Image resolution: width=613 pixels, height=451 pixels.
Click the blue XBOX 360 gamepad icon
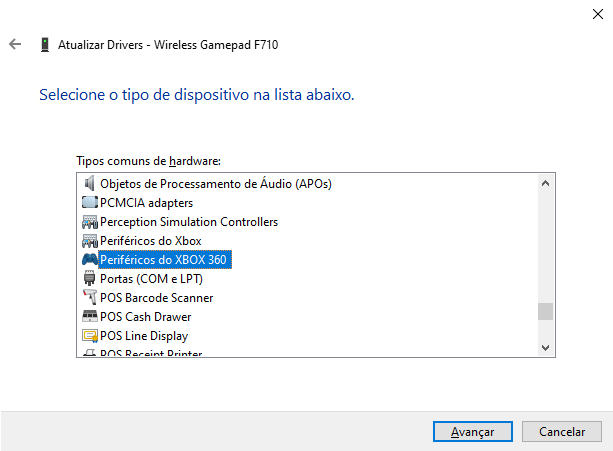(x=89, y=260)
